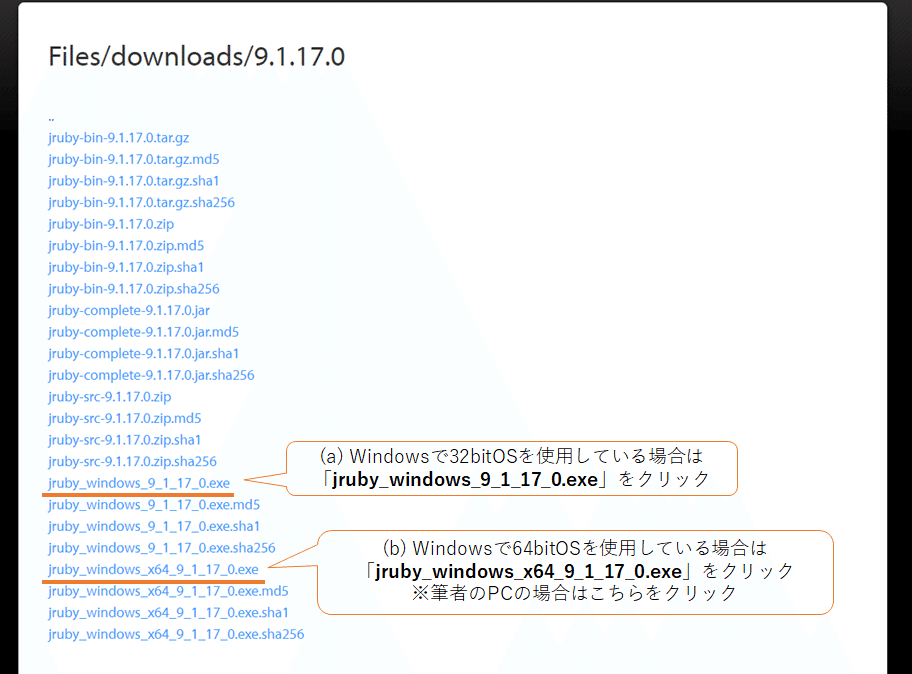The image size is (912, 674).
Task: Download jruby-bin-9.1.17.0.tar.gz
Action: (x=119, y=138)
